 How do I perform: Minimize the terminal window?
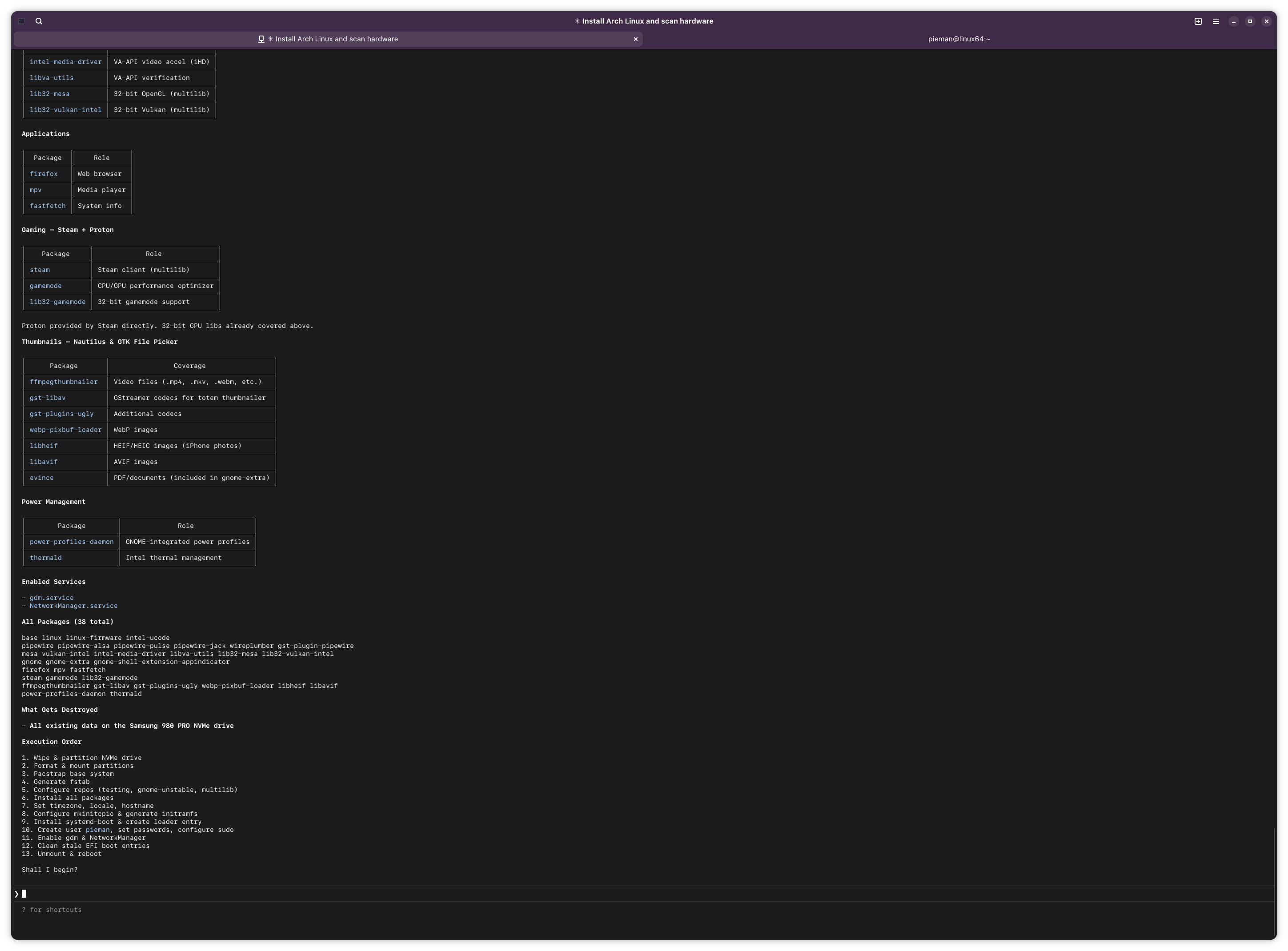(x=1233, y=21)
